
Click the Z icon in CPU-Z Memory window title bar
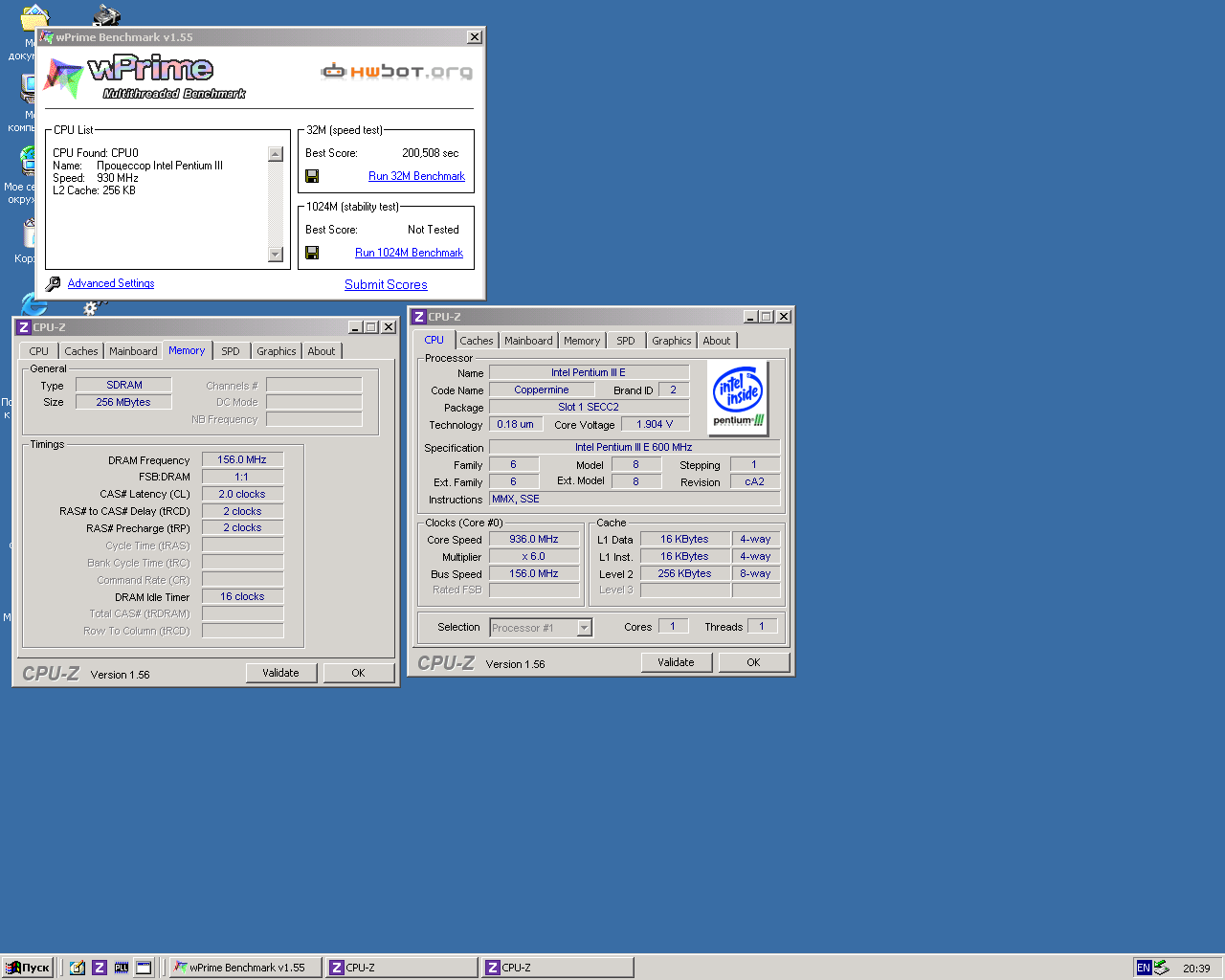coord(24,327)
